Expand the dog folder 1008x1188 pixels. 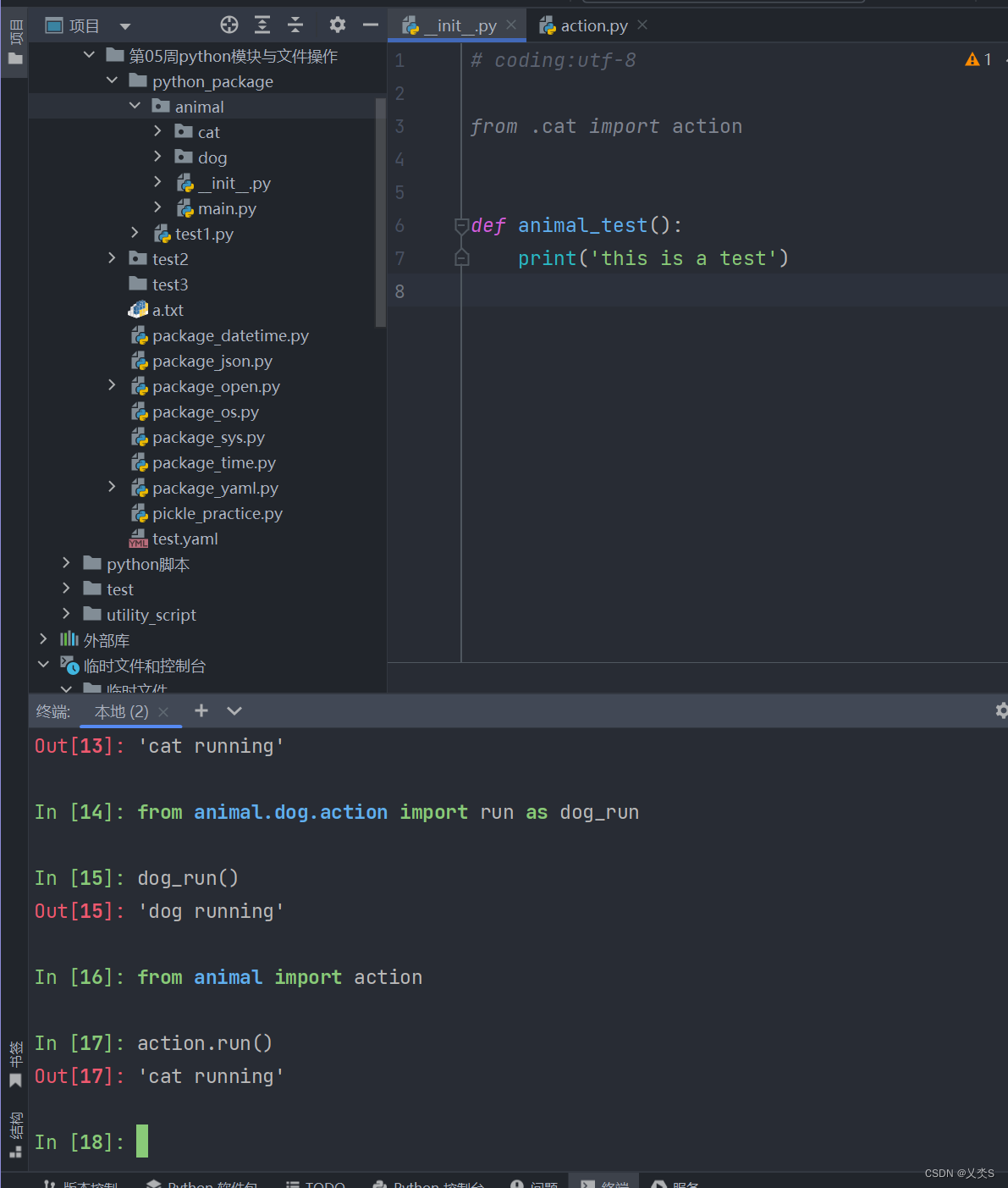pyautogui.click(x=157, y=157)
